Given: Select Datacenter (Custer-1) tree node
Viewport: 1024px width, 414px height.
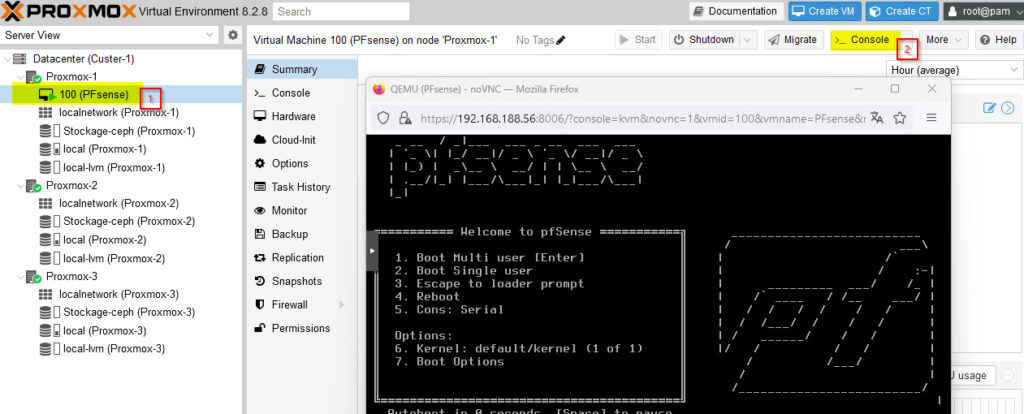Looking at the screenshot, I should [83, 59].
